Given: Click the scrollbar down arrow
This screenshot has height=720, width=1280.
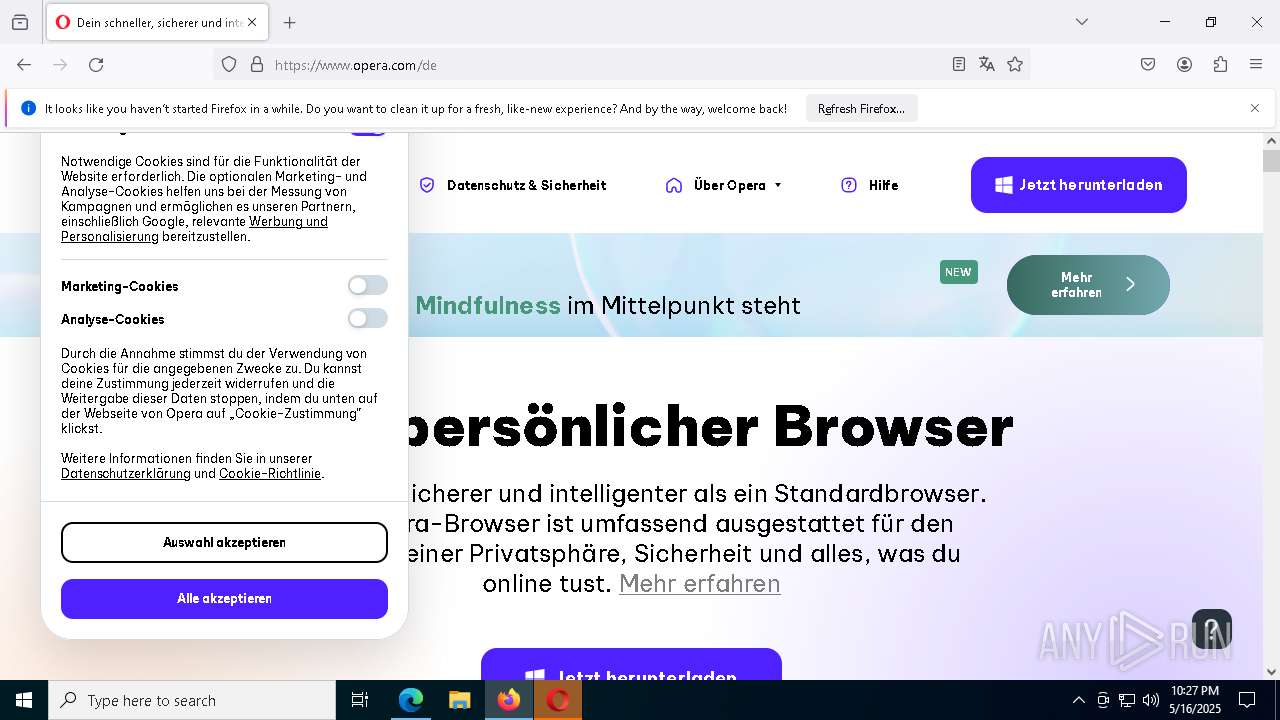Looking at the screenshot, I should tap(1271, 672).
